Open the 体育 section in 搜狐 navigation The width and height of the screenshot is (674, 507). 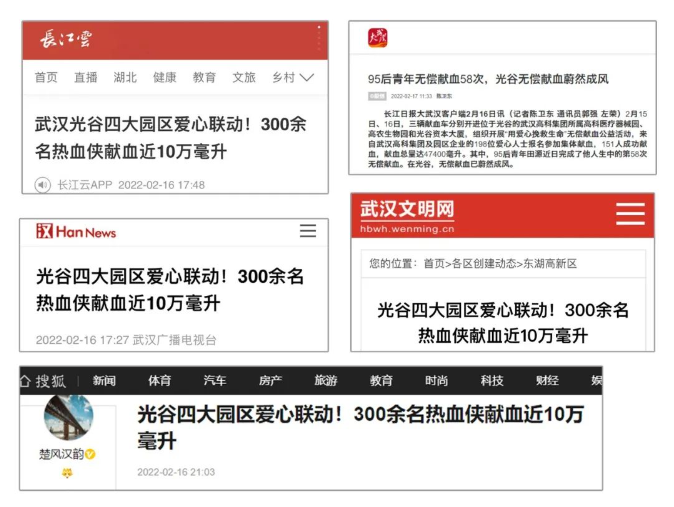click(x=160, y=381)
